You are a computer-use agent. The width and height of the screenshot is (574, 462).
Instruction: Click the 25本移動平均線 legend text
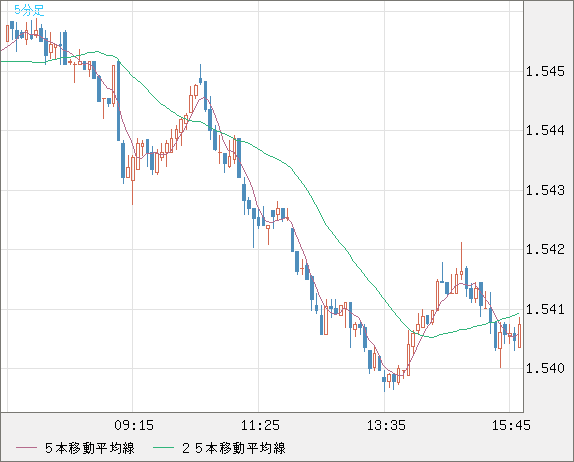(x=234, y=448)
